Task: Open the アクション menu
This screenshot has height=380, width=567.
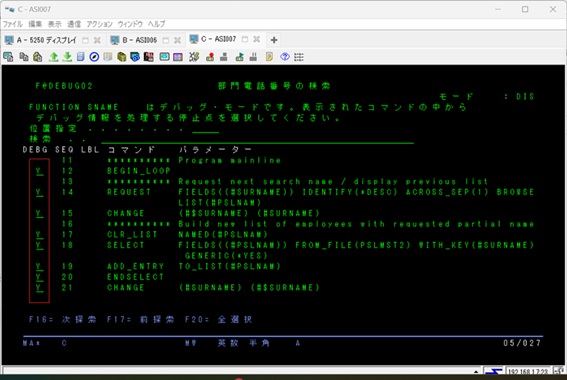Action: pos(99,24)
